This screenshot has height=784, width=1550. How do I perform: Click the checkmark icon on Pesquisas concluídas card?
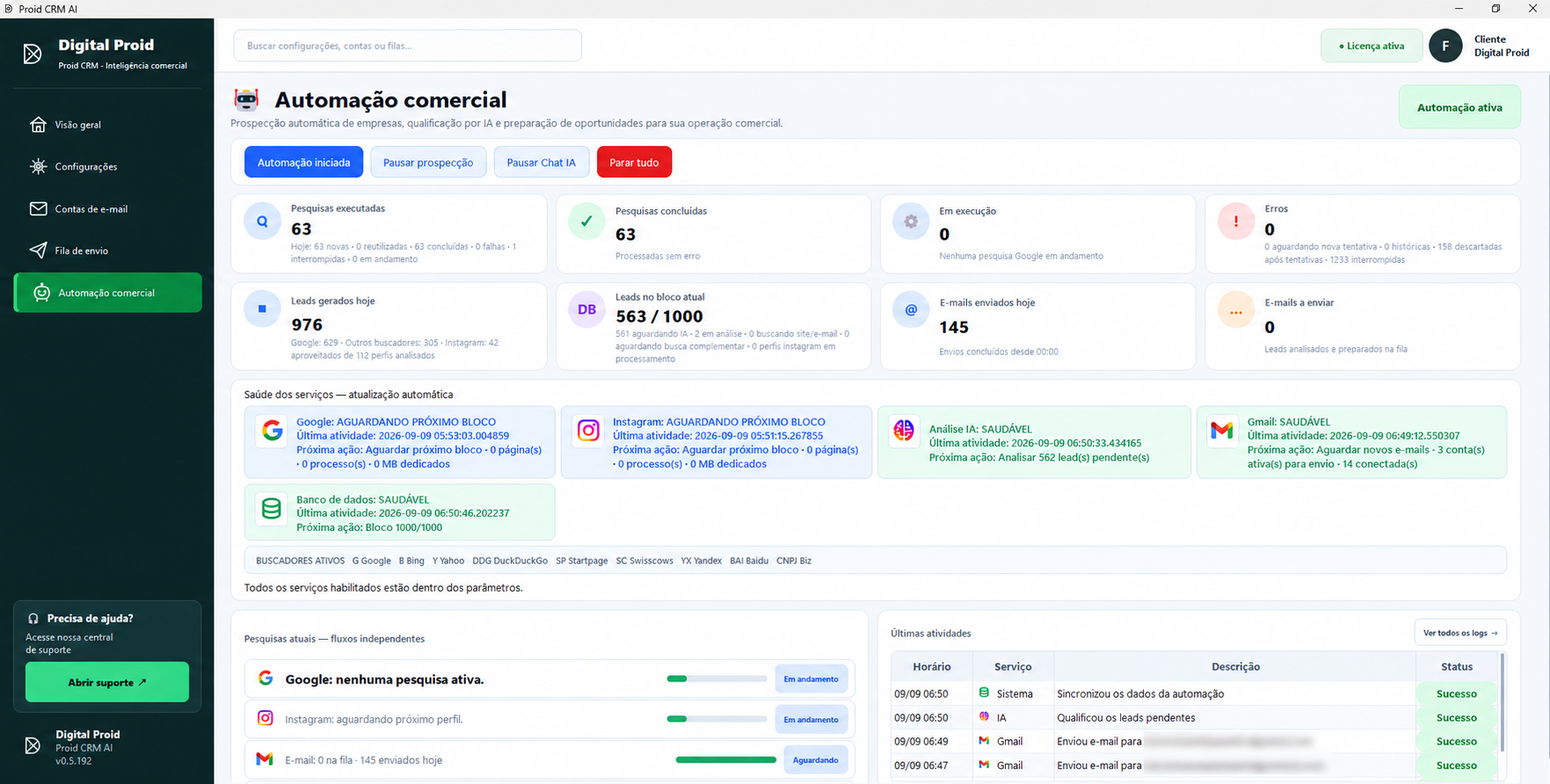point(586,221)
